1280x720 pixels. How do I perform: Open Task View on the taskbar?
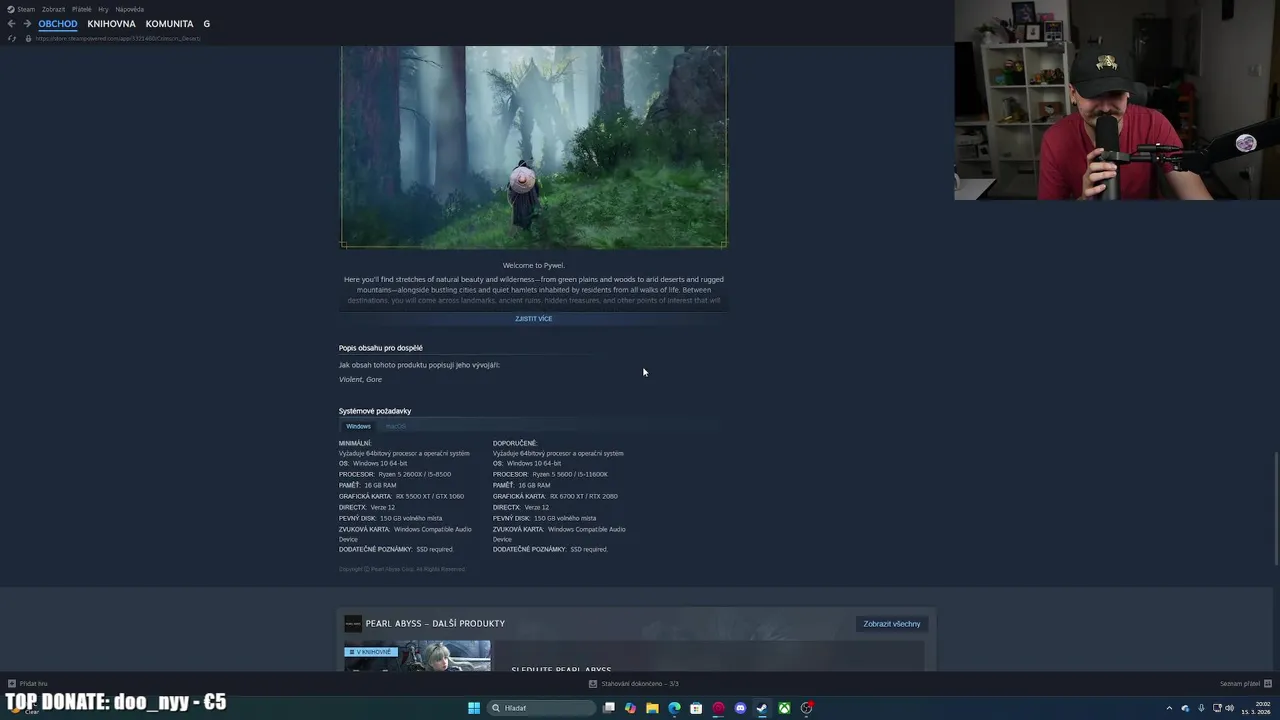608,708
